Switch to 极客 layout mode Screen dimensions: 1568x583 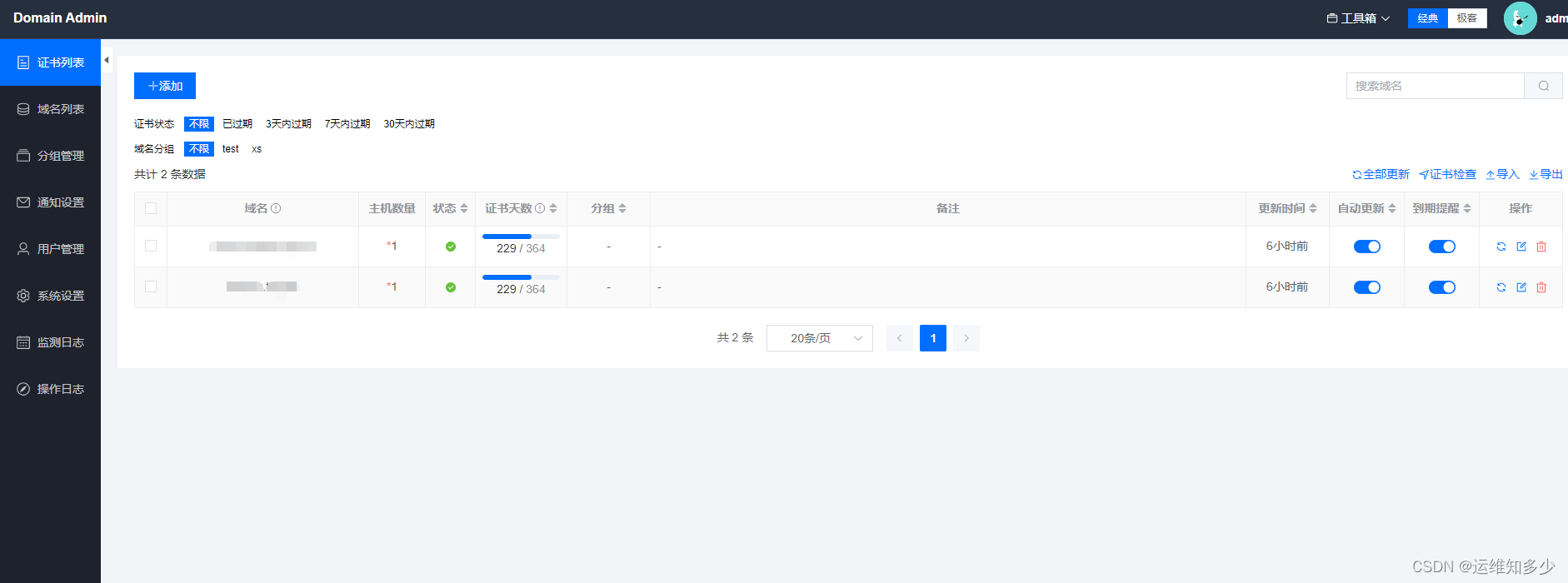[1467, 18]
